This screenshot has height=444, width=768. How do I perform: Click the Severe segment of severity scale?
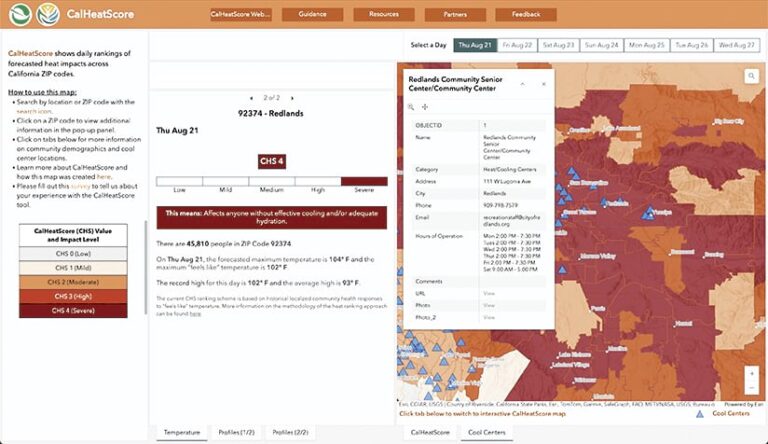click(364, 181)
